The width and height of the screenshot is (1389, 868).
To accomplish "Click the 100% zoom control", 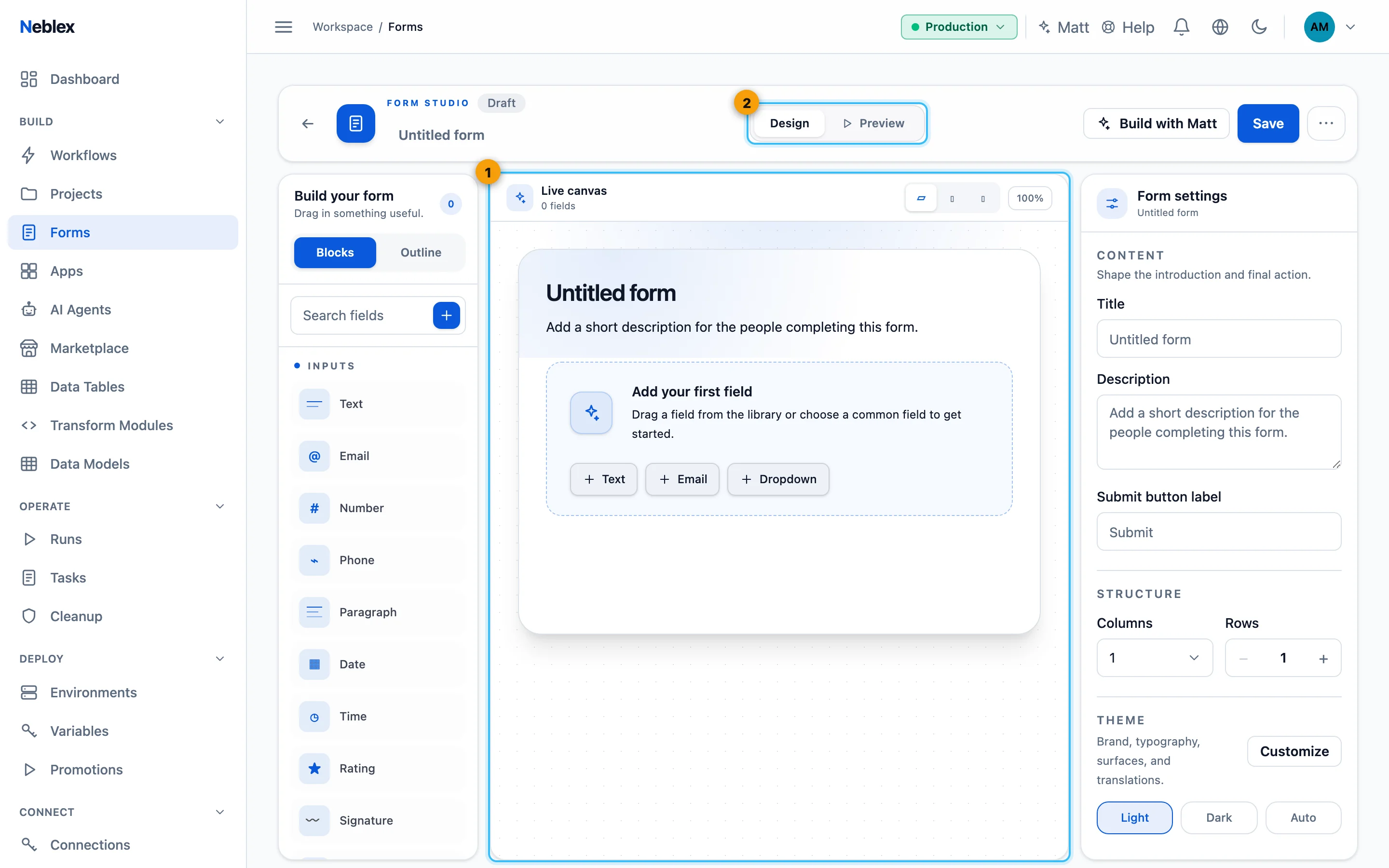I will click(1030, 198).
